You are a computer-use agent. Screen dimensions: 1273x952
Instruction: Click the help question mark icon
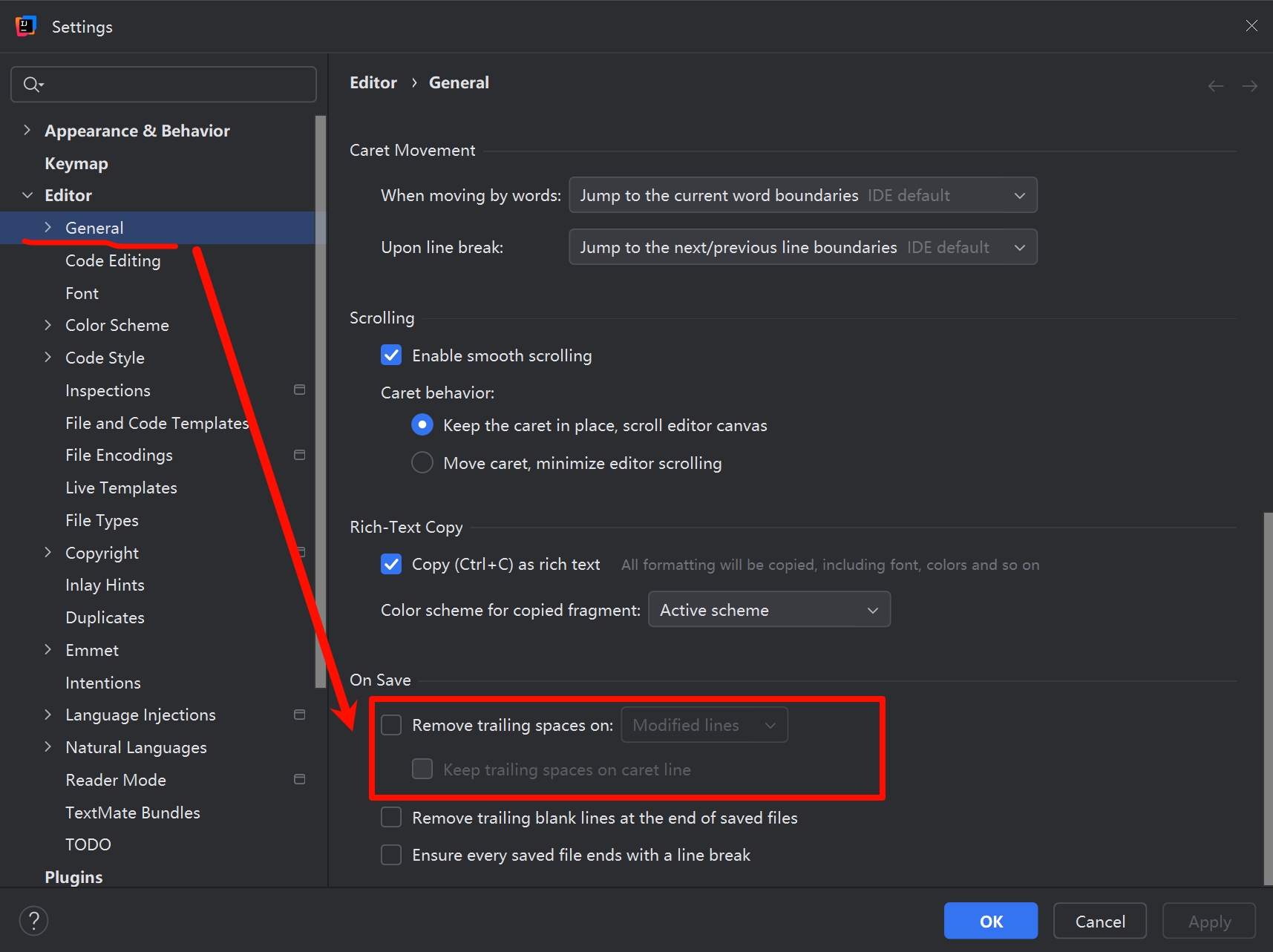(x=33, y=921)
